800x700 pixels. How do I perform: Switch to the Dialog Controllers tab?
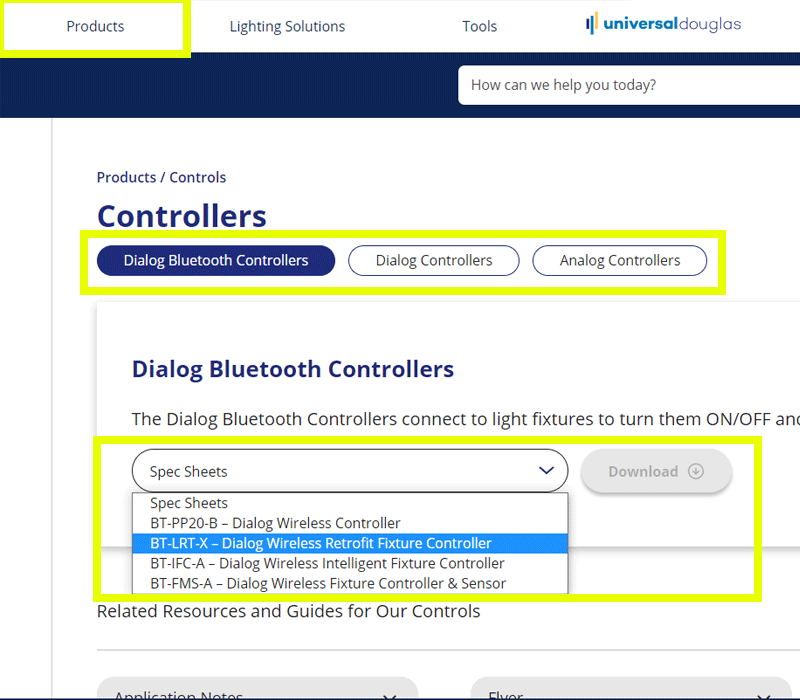434,261
